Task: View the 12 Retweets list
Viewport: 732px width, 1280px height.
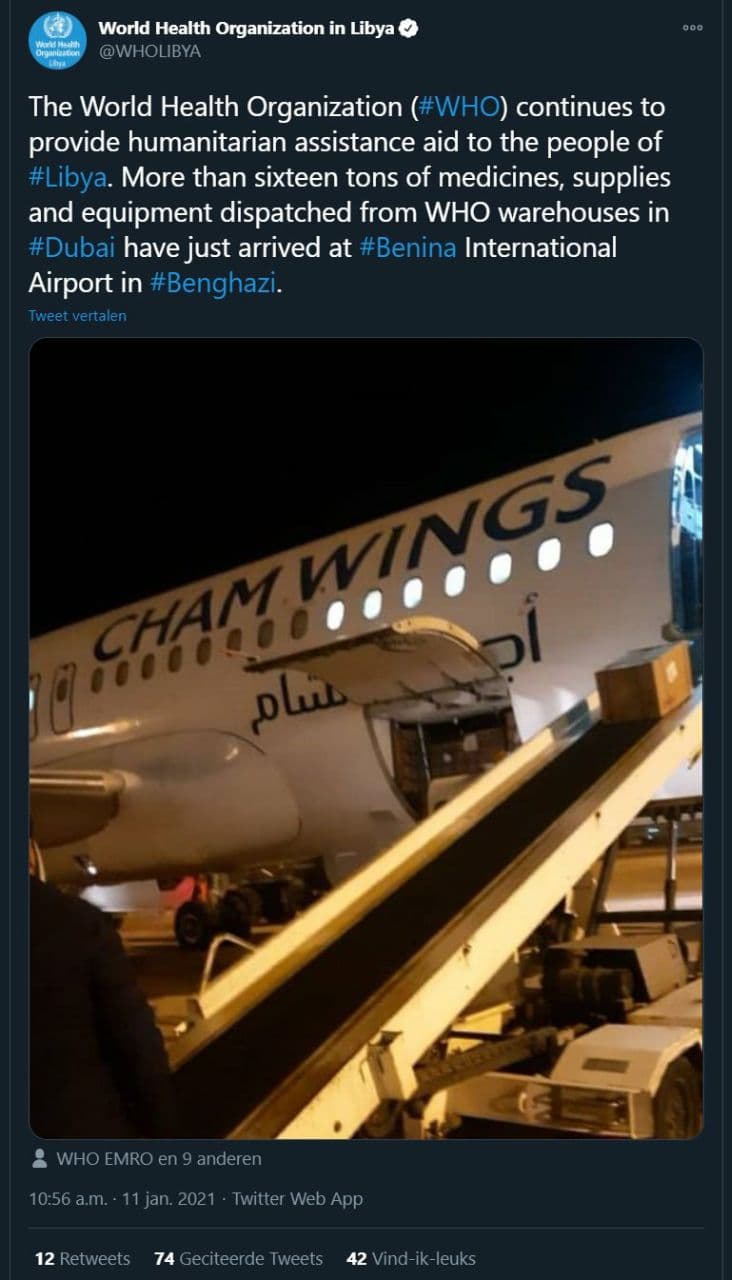Action: click(x=82, y=1258)
